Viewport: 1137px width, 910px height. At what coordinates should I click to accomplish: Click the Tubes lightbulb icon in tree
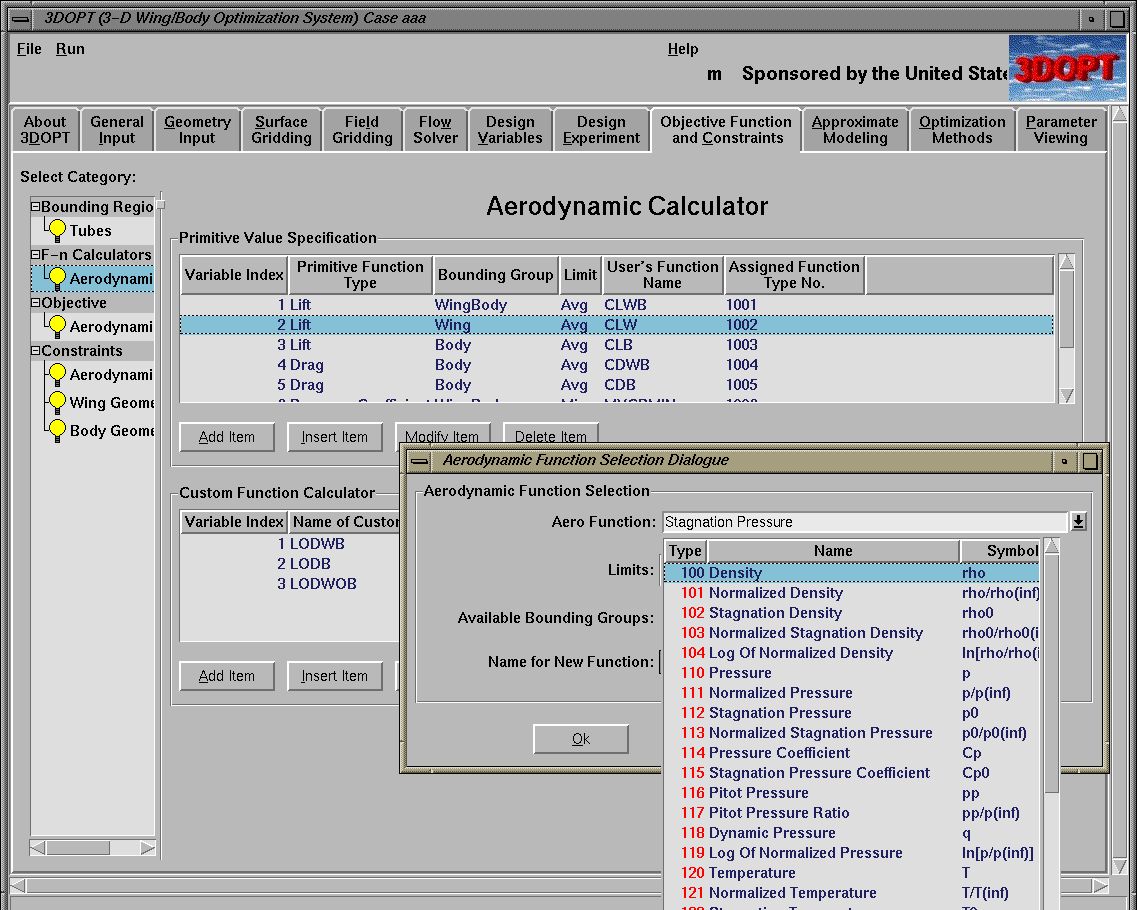pyautogui.click(x=57, y=231)
